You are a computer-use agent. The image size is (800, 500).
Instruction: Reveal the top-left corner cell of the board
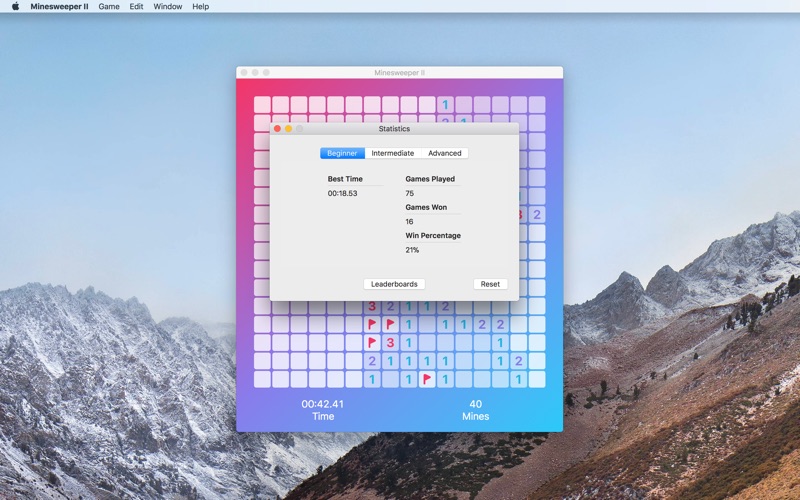262,105
